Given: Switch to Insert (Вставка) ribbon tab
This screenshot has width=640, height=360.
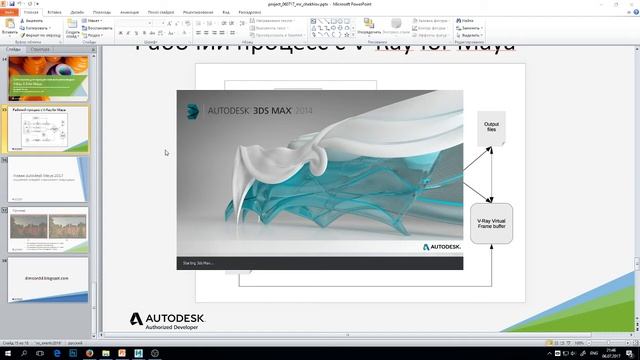Looking at the screenshot, I should [54, 12].
